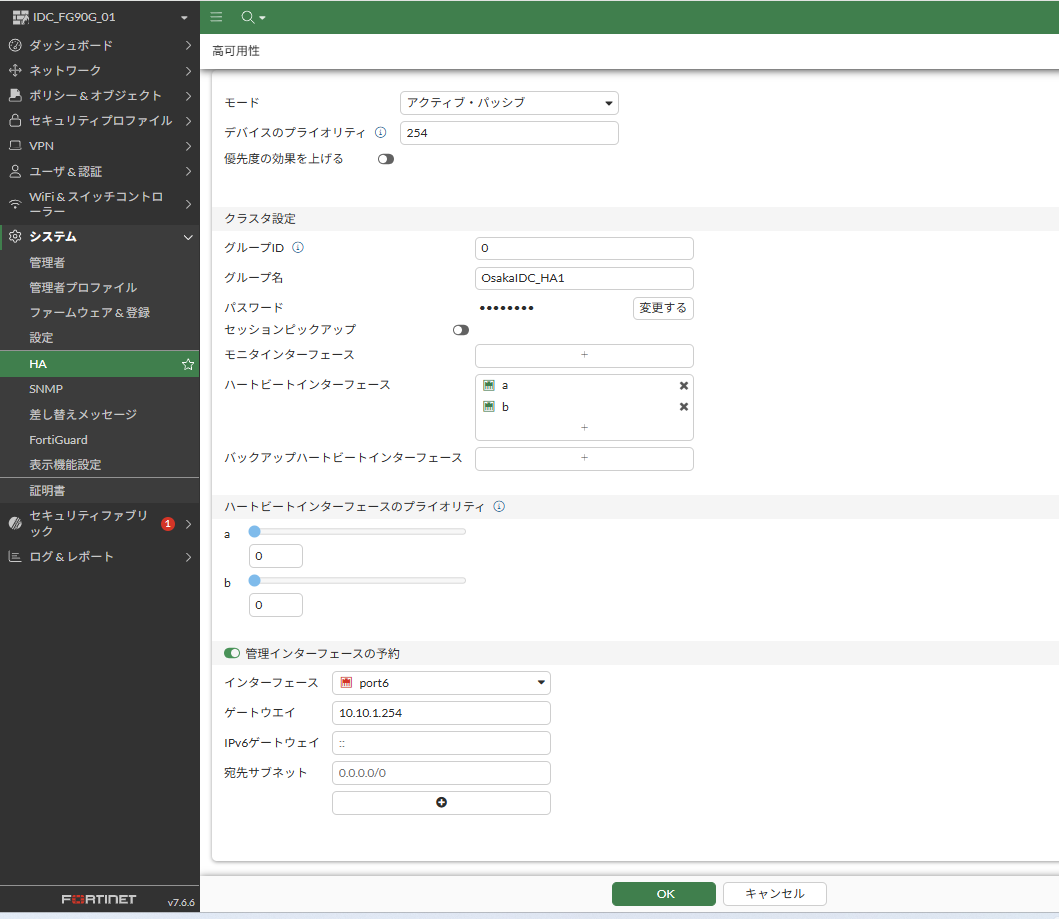
Task: Click the plus icon under 宛先サブネット
Action: pyautogui.click(x=441, y=803)
